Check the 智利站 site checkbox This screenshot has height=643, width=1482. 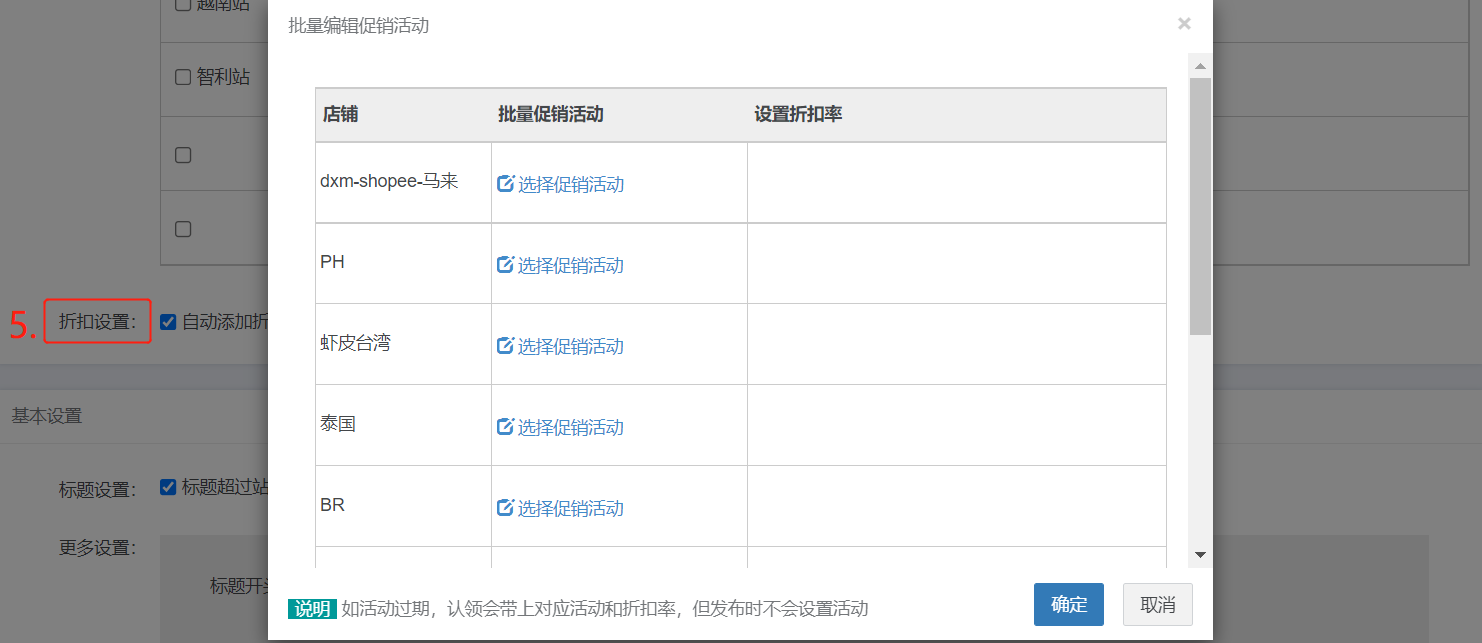(183, 77)
